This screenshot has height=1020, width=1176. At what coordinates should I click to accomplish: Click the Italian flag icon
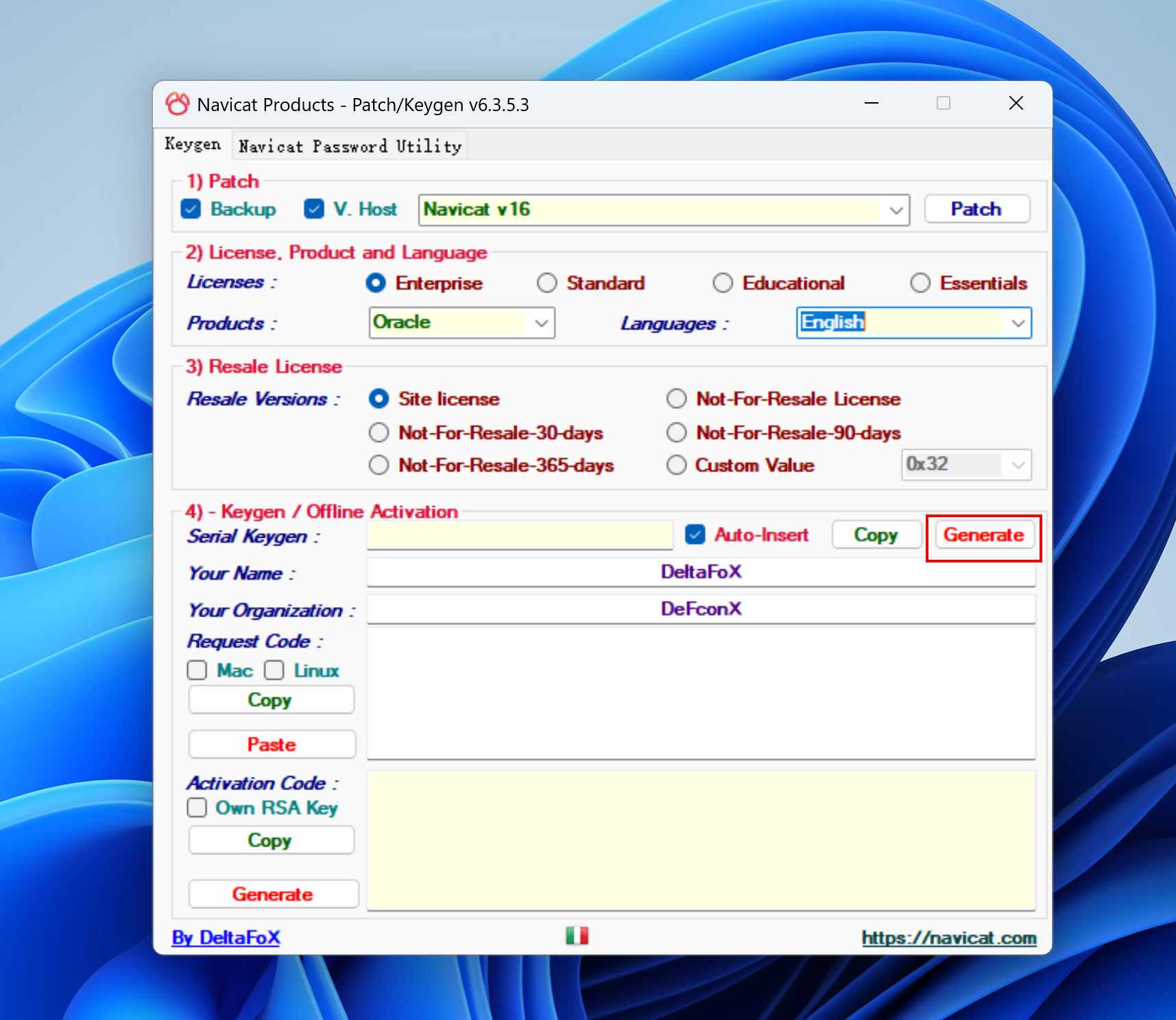577,936
